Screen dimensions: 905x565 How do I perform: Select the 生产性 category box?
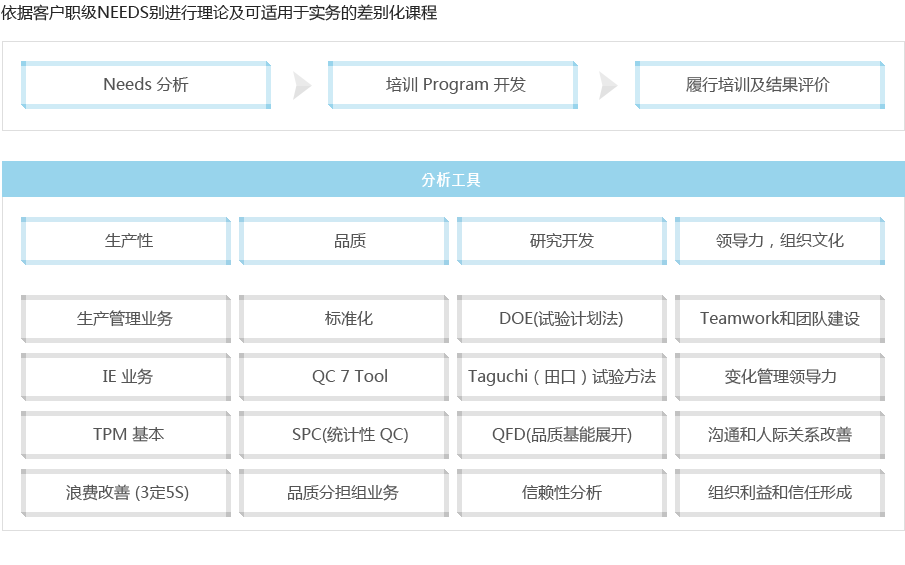126,241
